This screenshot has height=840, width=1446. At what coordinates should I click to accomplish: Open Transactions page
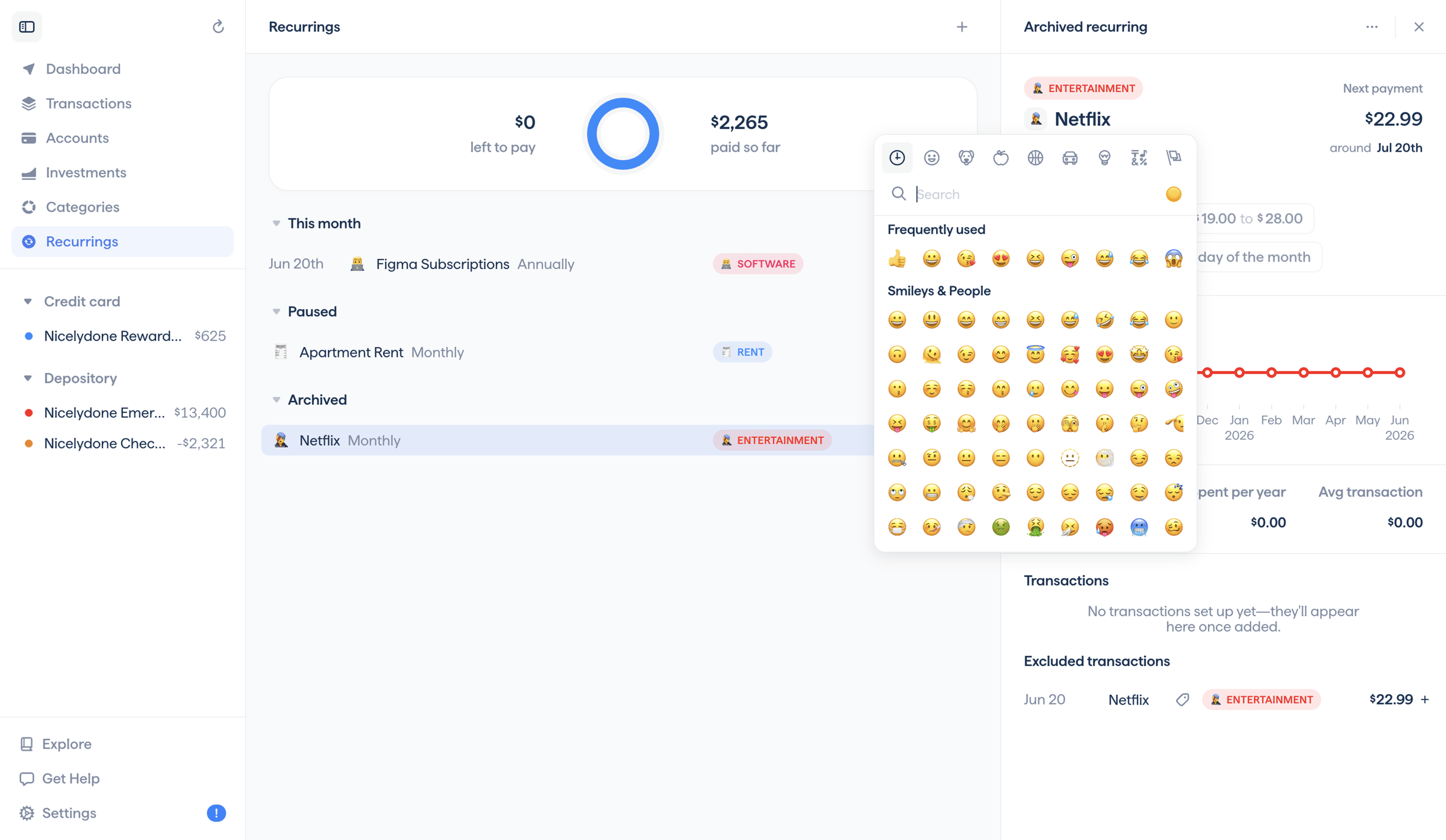point(122,103)
